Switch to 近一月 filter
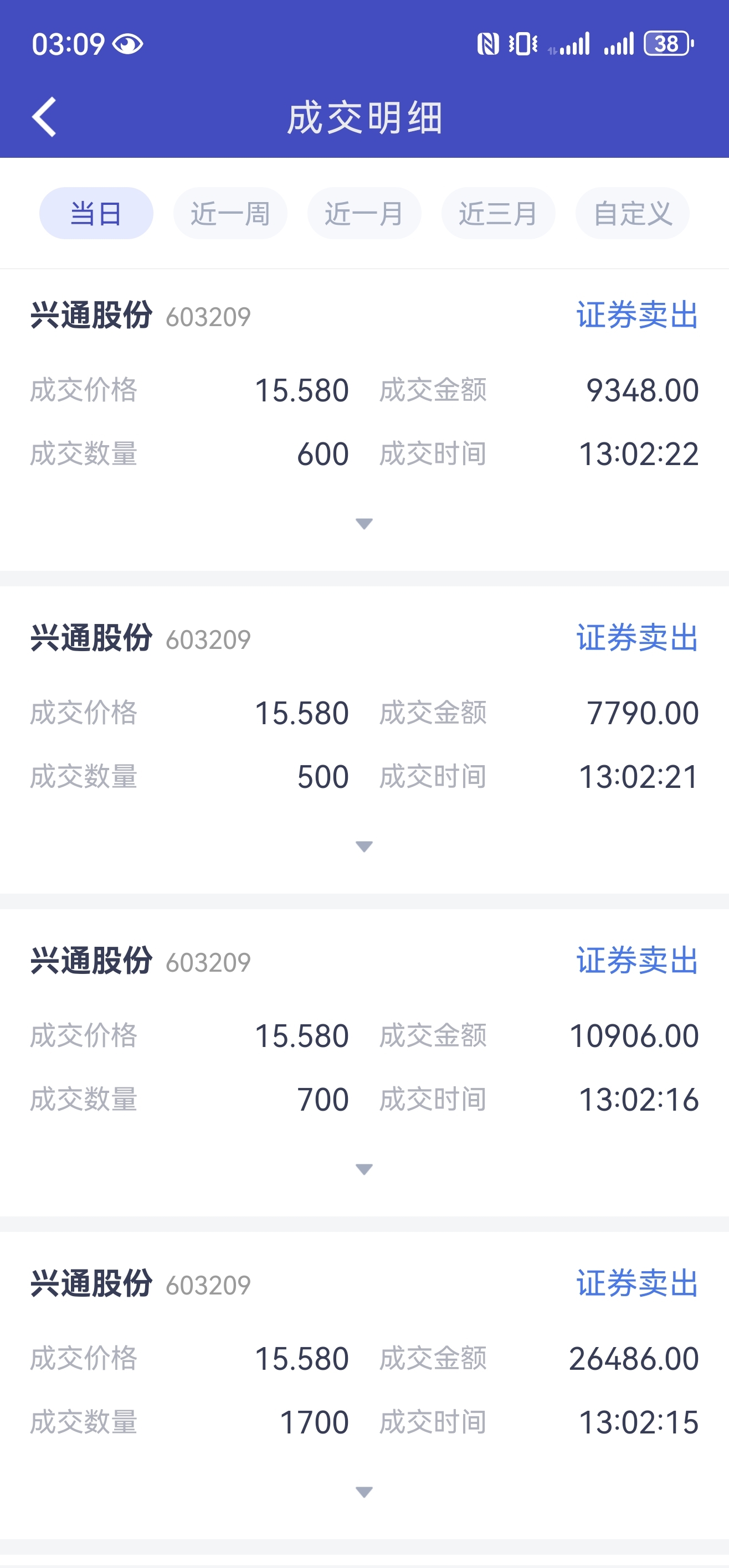Image resolution: width=729 pixels, height=1568 pixels. coord(364,214)
